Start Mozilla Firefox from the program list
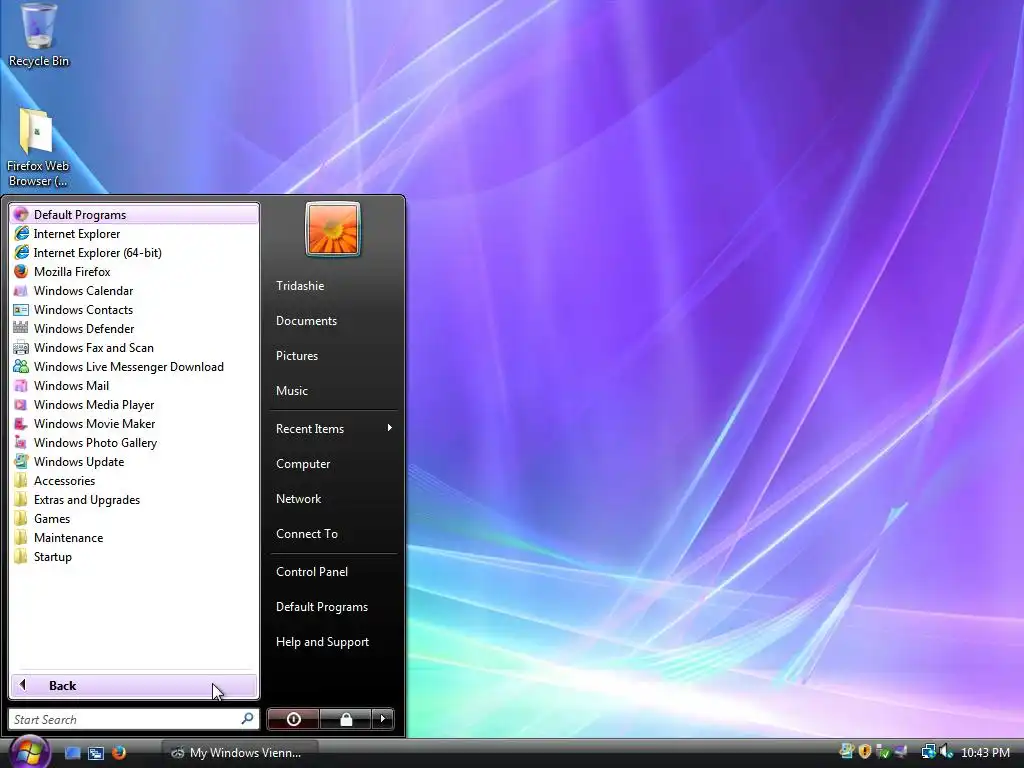 134,272
